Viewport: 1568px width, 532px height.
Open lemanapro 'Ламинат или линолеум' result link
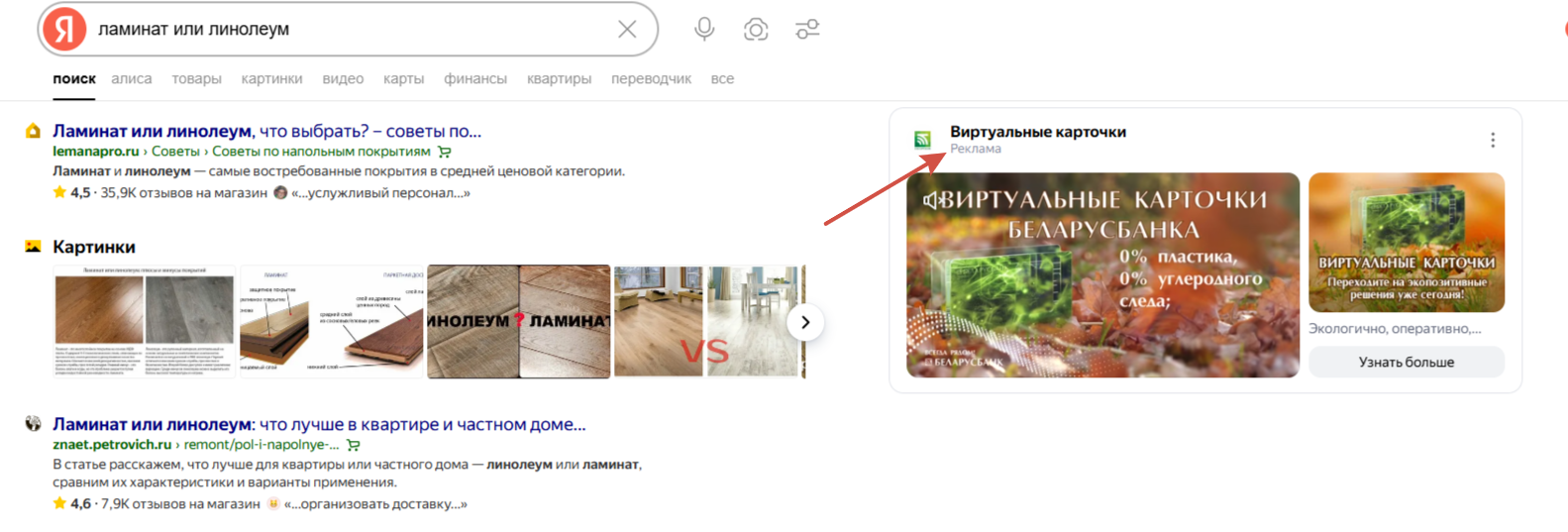[266, 131]
